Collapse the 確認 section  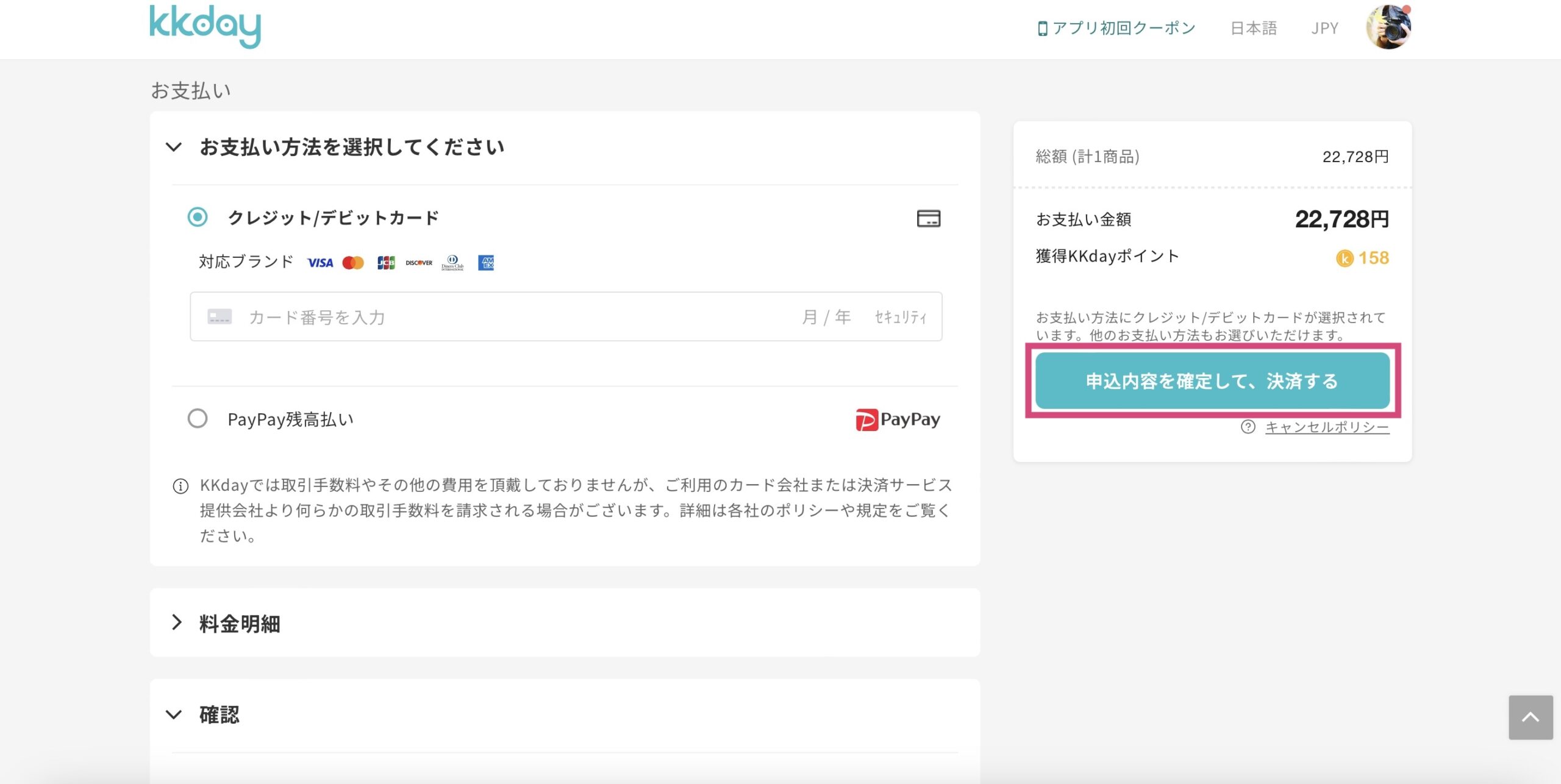point(174,715)
